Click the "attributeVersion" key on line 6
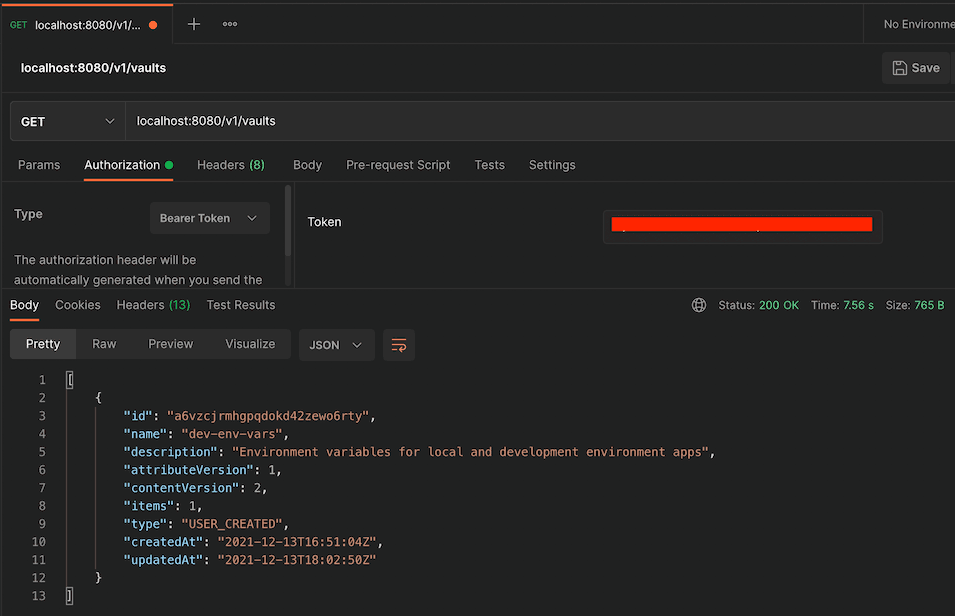This screenshot has height=616, width=955. pyautogui.click(x=188, y=470)
